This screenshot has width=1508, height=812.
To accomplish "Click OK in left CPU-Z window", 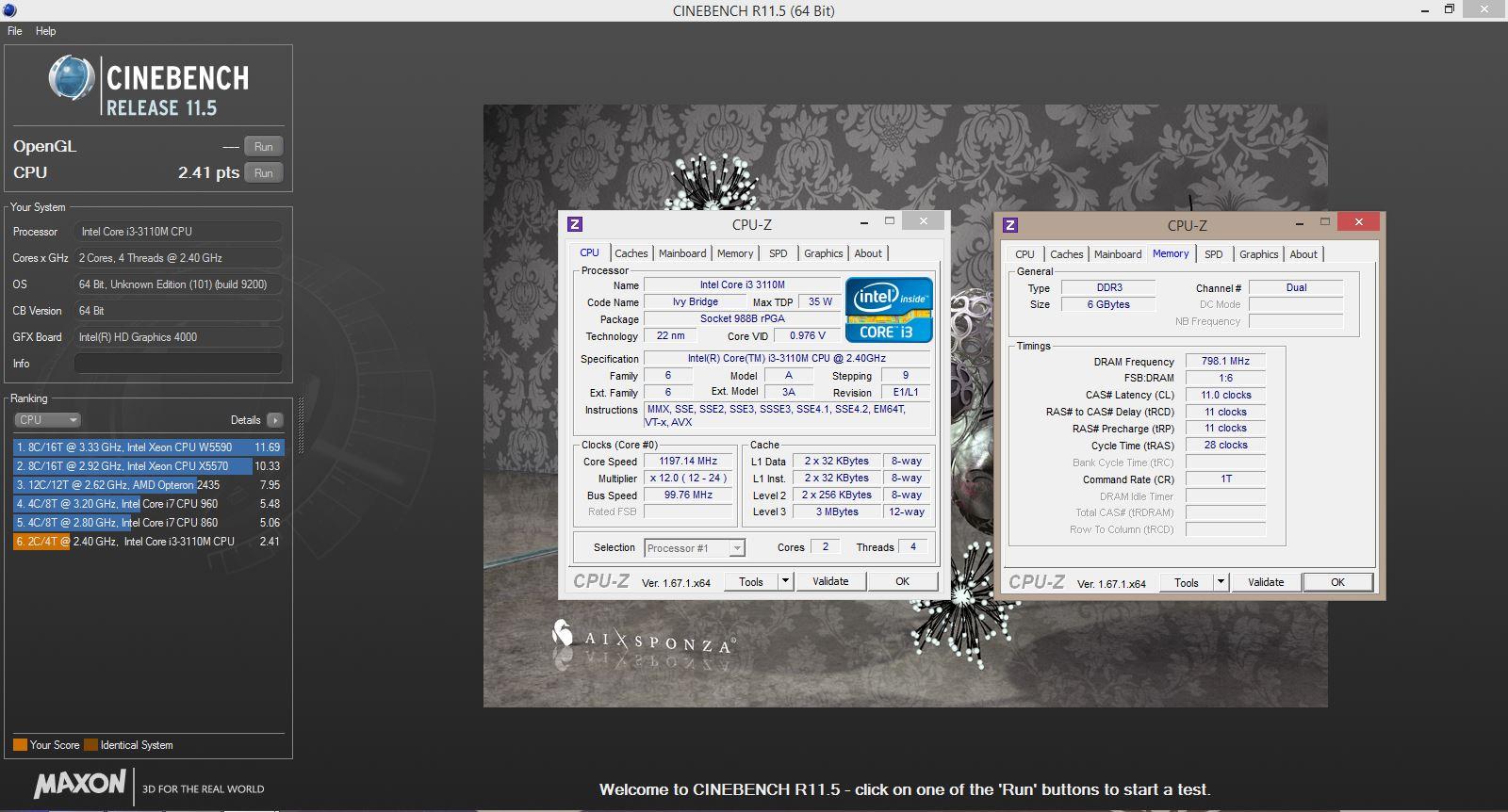I will pos(902,582).
